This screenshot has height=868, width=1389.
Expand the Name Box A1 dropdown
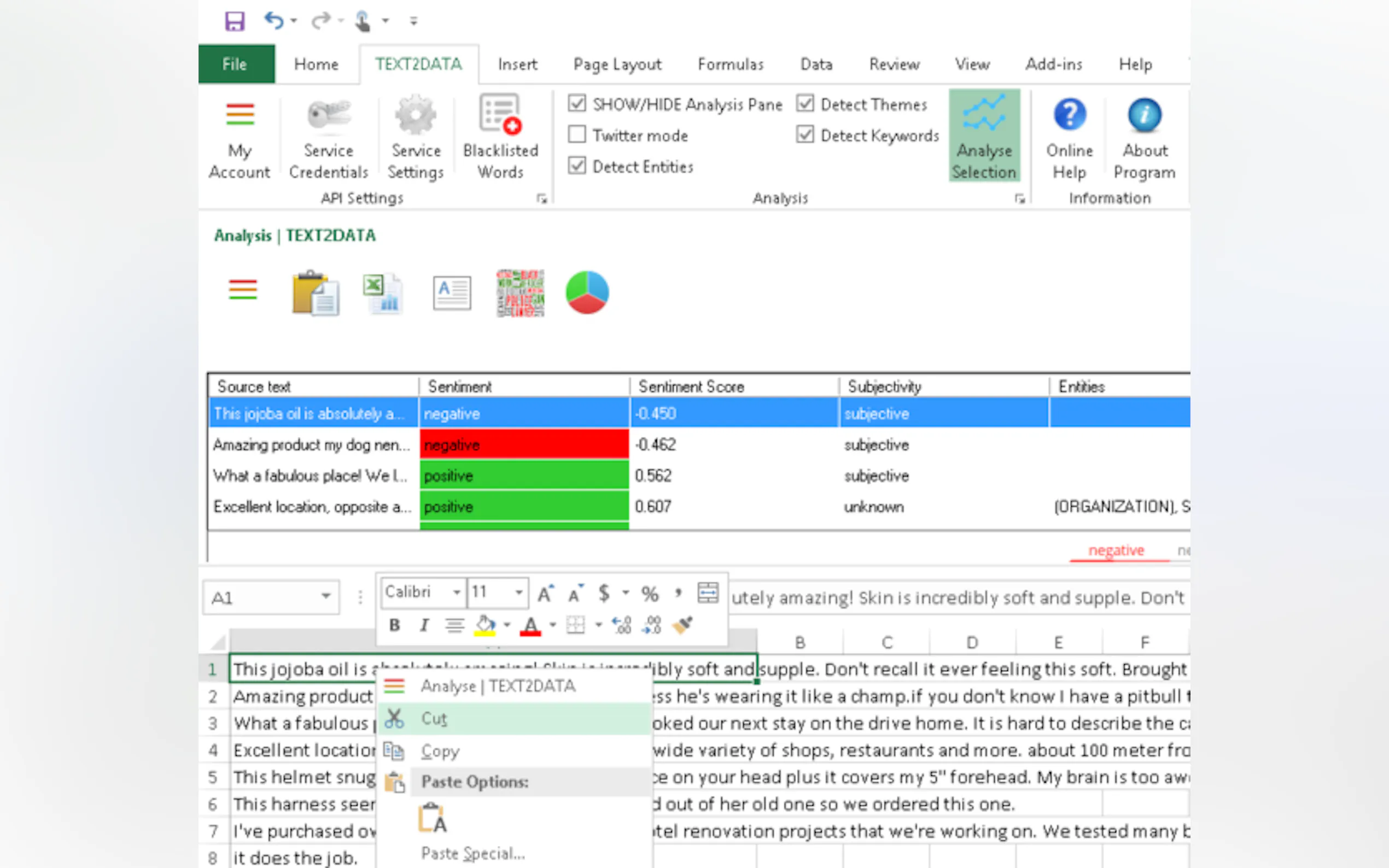pos(325,596)
